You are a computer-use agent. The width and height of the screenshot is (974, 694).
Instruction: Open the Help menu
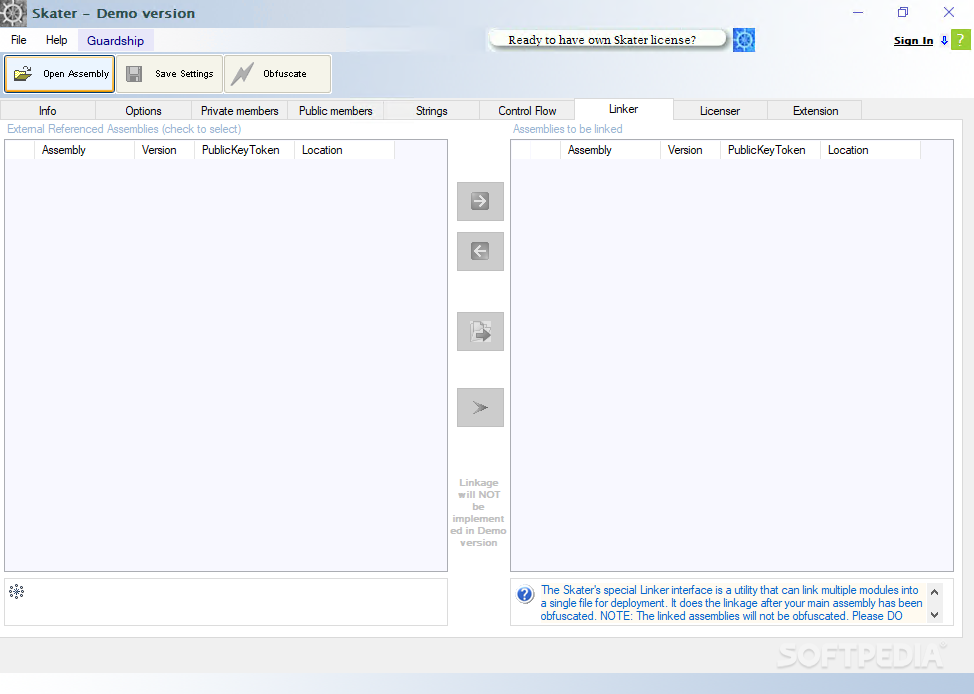pos(57,40)
